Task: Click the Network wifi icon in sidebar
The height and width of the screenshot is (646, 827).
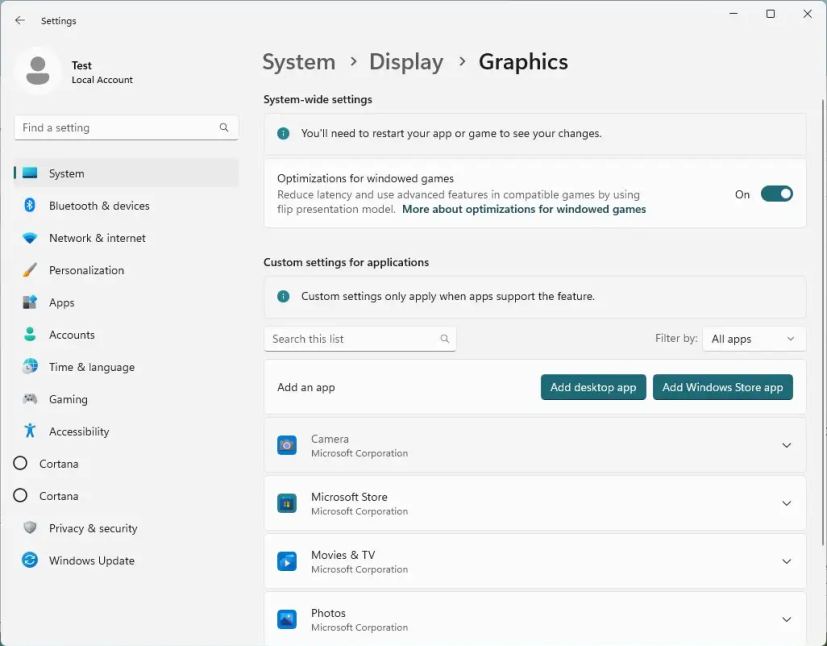Action: [30, 238]
